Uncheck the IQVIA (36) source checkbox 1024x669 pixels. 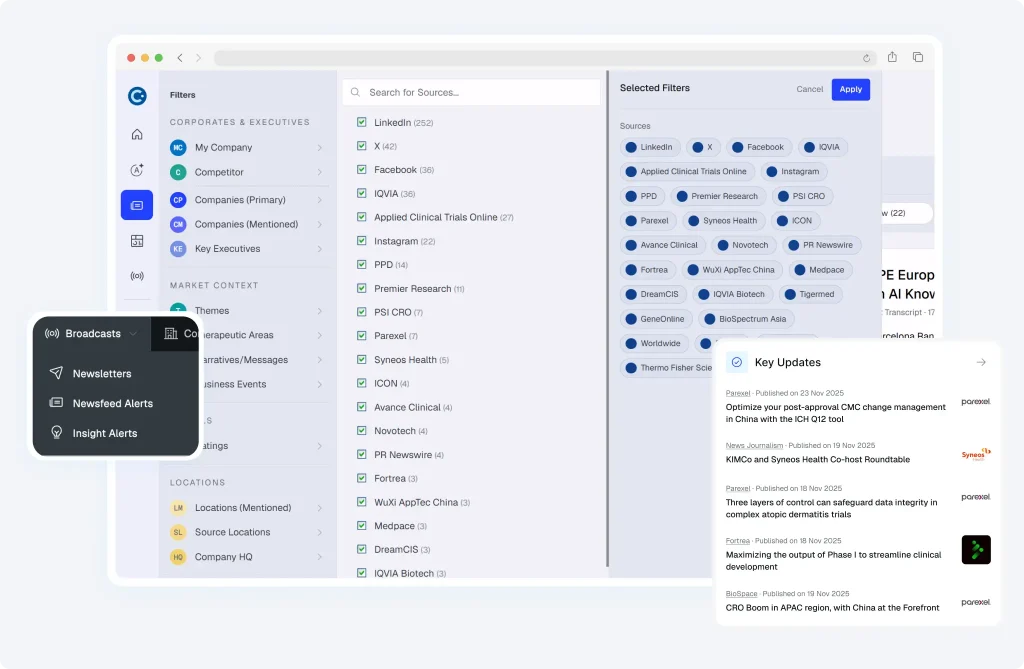click(362, 193)
